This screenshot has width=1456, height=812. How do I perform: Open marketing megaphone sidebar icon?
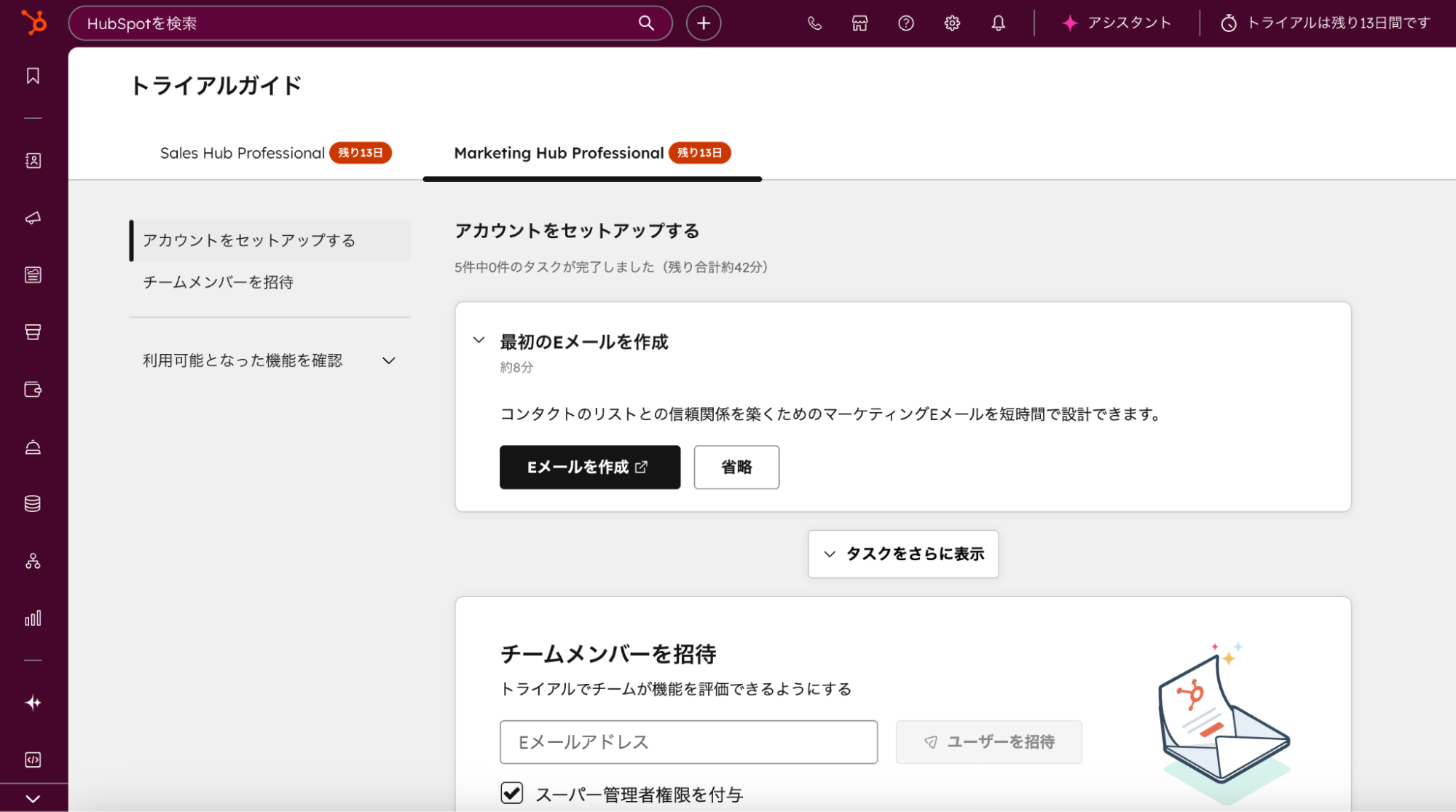coord(33,218)
